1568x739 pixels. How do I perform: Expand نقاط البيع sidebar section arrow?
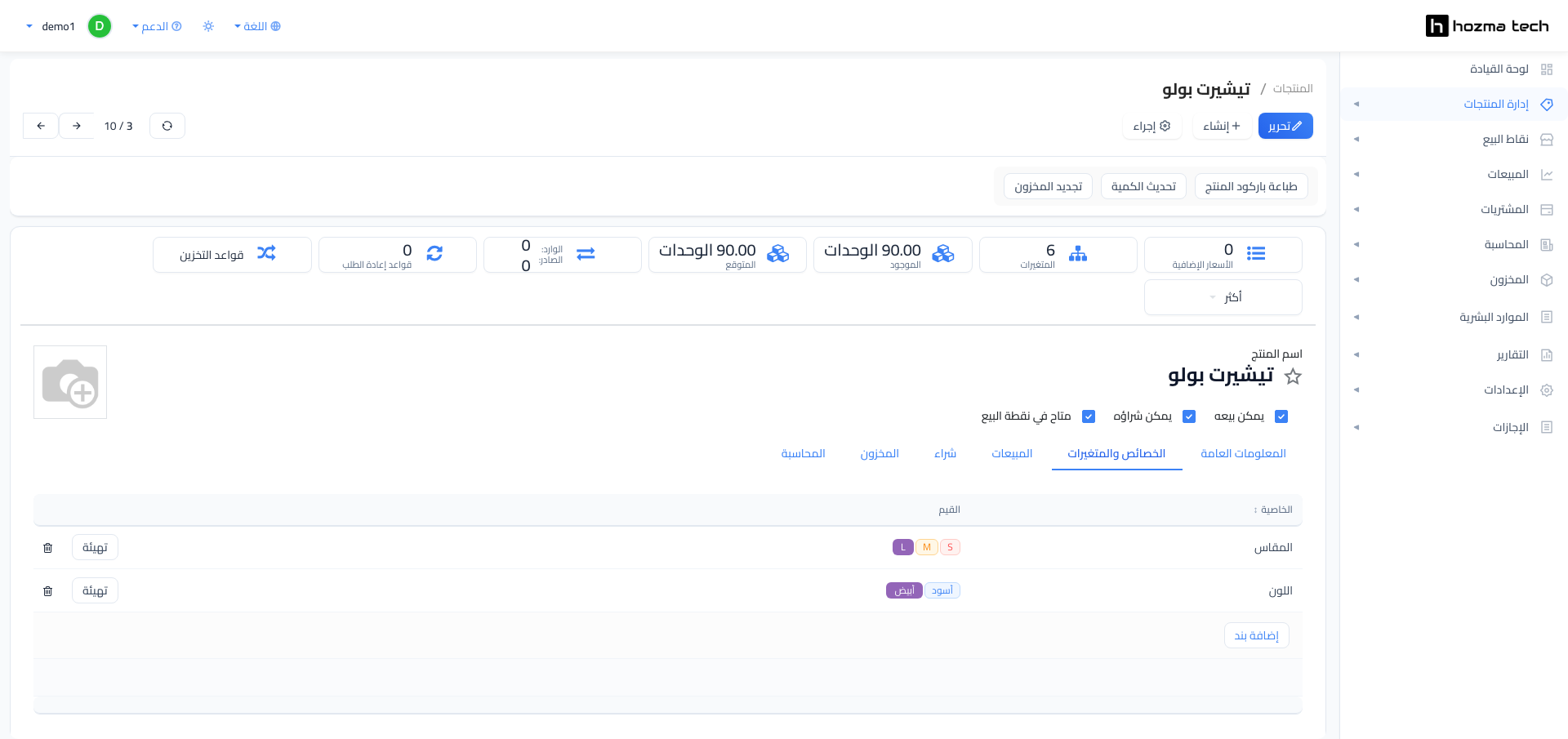point(1356,140)
